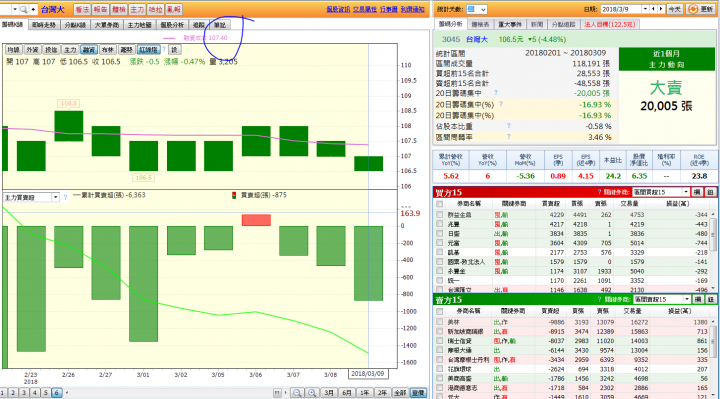
Task: Click the date field showing 2018/3/9
Action: 620,9
